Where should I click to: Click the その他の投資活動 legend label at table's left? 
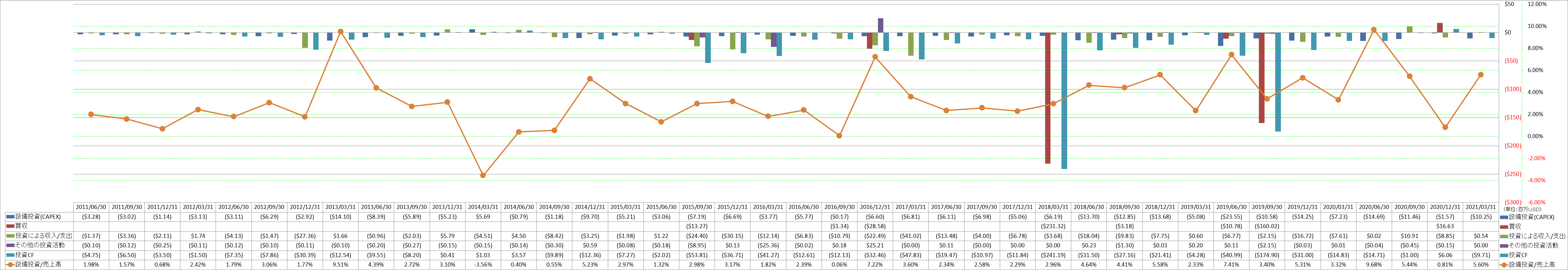(40, 245)
